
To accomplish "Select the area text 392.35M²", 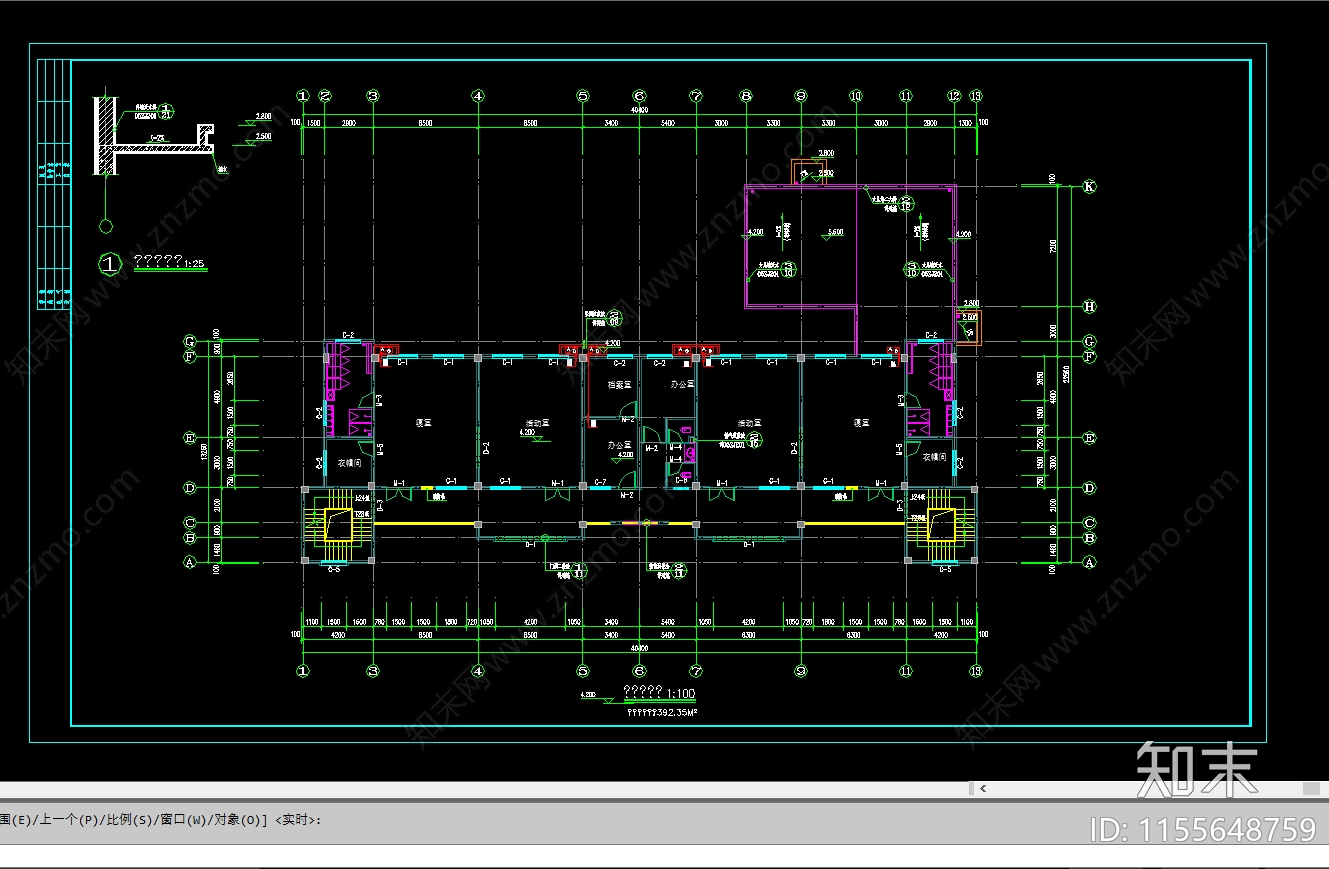I will 678,713.
